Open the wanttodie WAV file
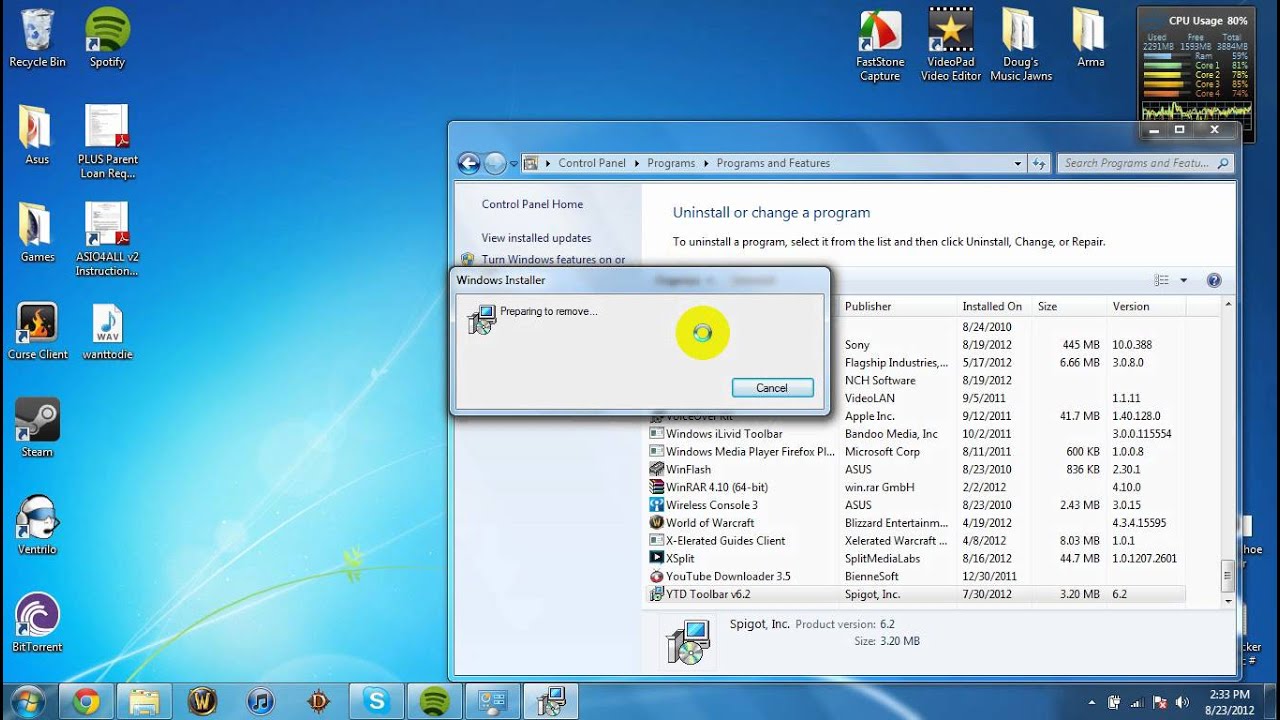The width and height of the screenshot is (1280, 720). (107, 331)
